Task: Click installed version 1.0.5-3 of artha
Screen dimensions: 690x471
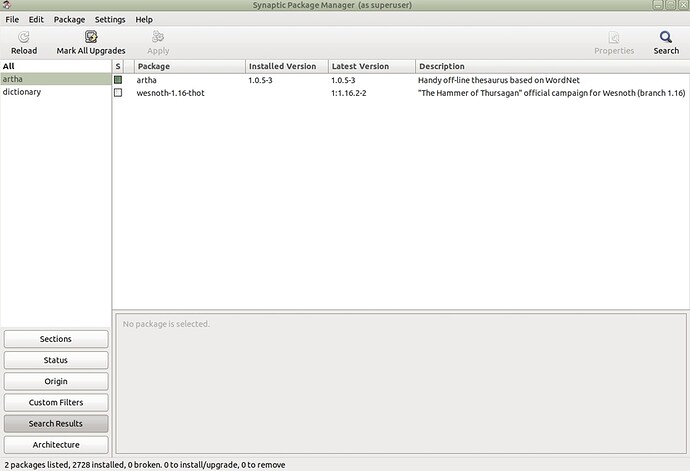Action: click(x=260, y=80)
